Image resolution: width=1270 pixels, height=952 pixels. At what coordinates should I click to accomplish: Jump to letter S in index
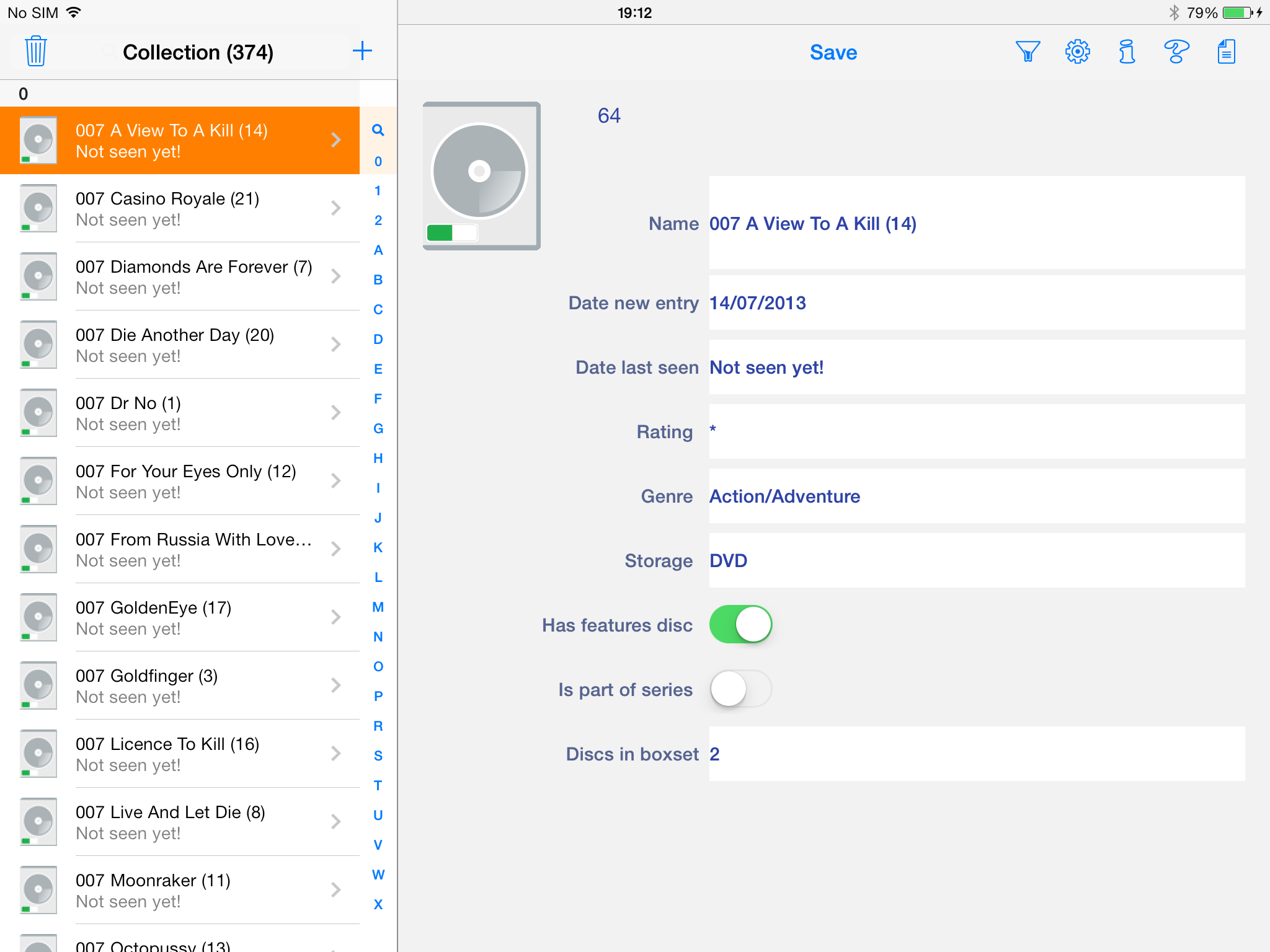378,756
